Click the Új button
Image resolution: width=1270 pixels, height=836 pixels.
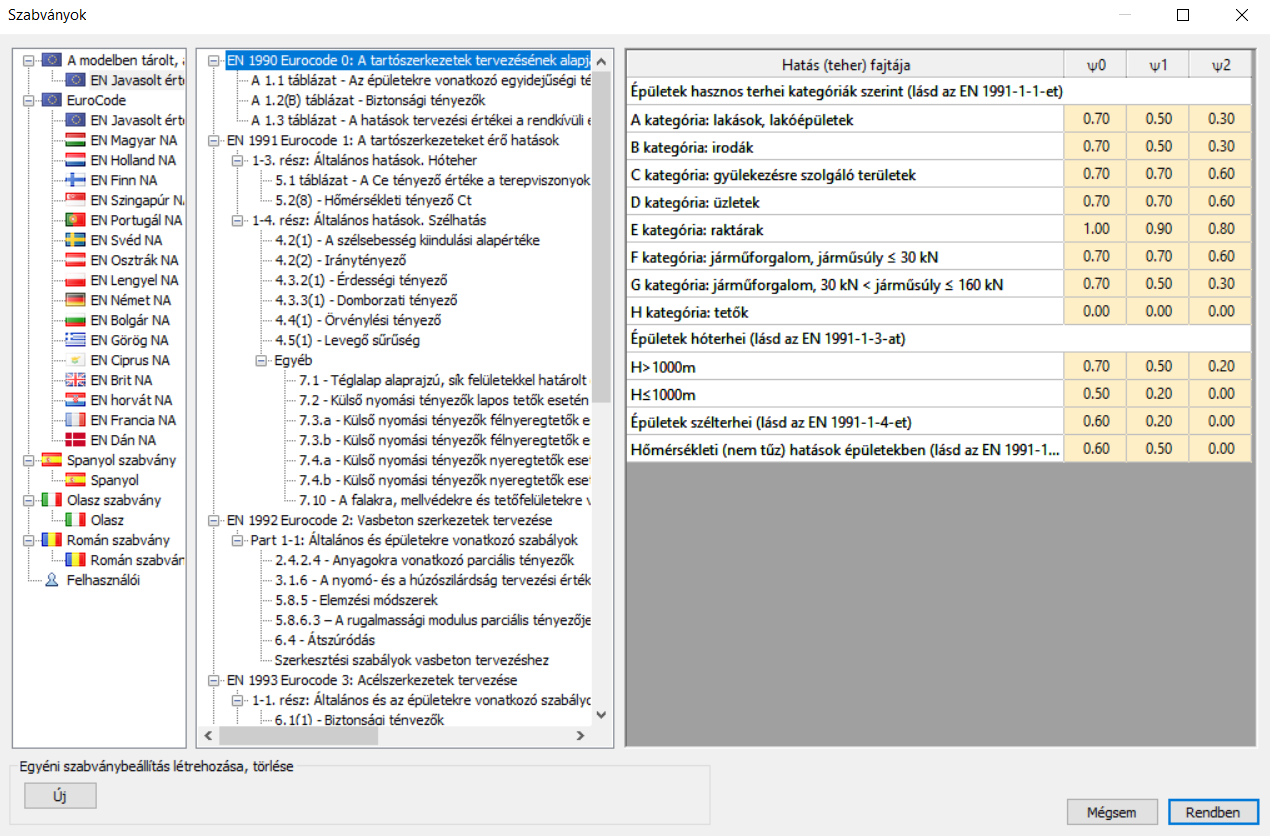[60, 795]
